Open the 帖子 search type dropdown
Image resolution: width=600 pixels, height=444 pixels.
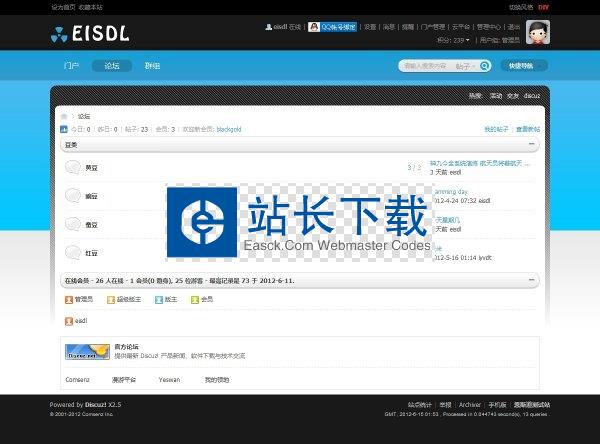tap(465, 66)
